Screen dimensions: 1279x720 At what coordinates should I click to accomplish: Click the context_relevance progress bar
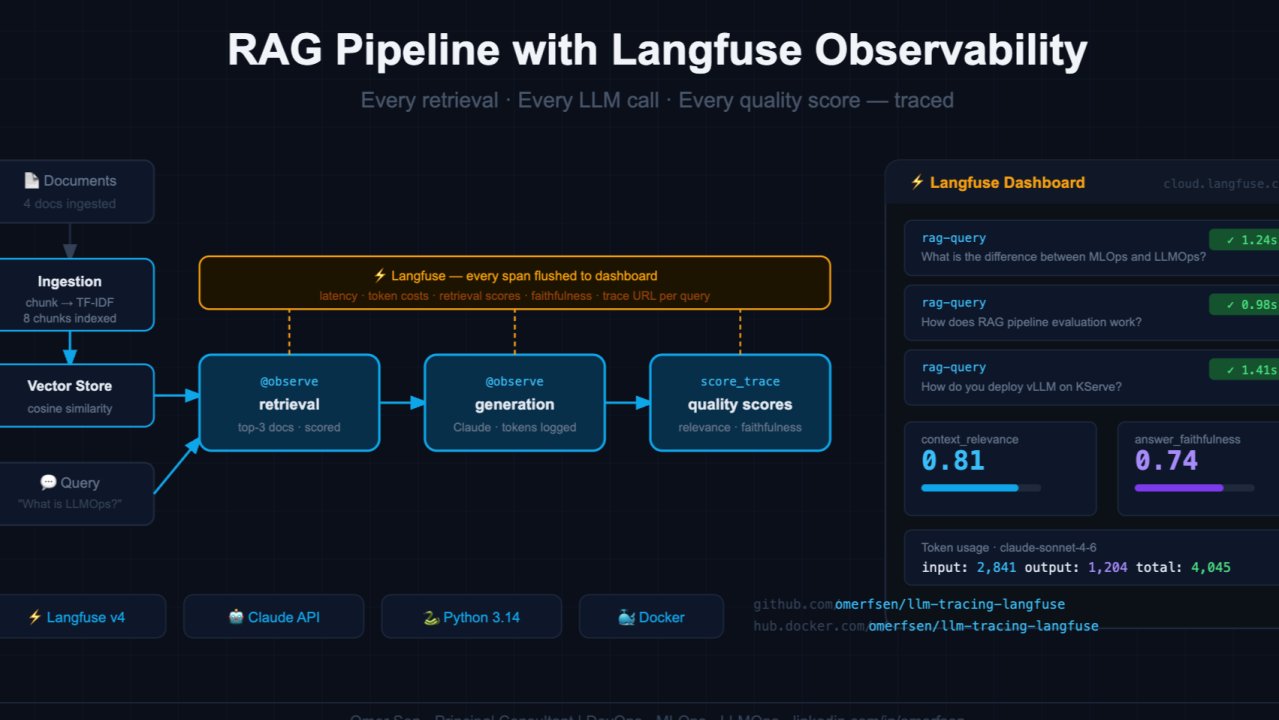point(981,488)
